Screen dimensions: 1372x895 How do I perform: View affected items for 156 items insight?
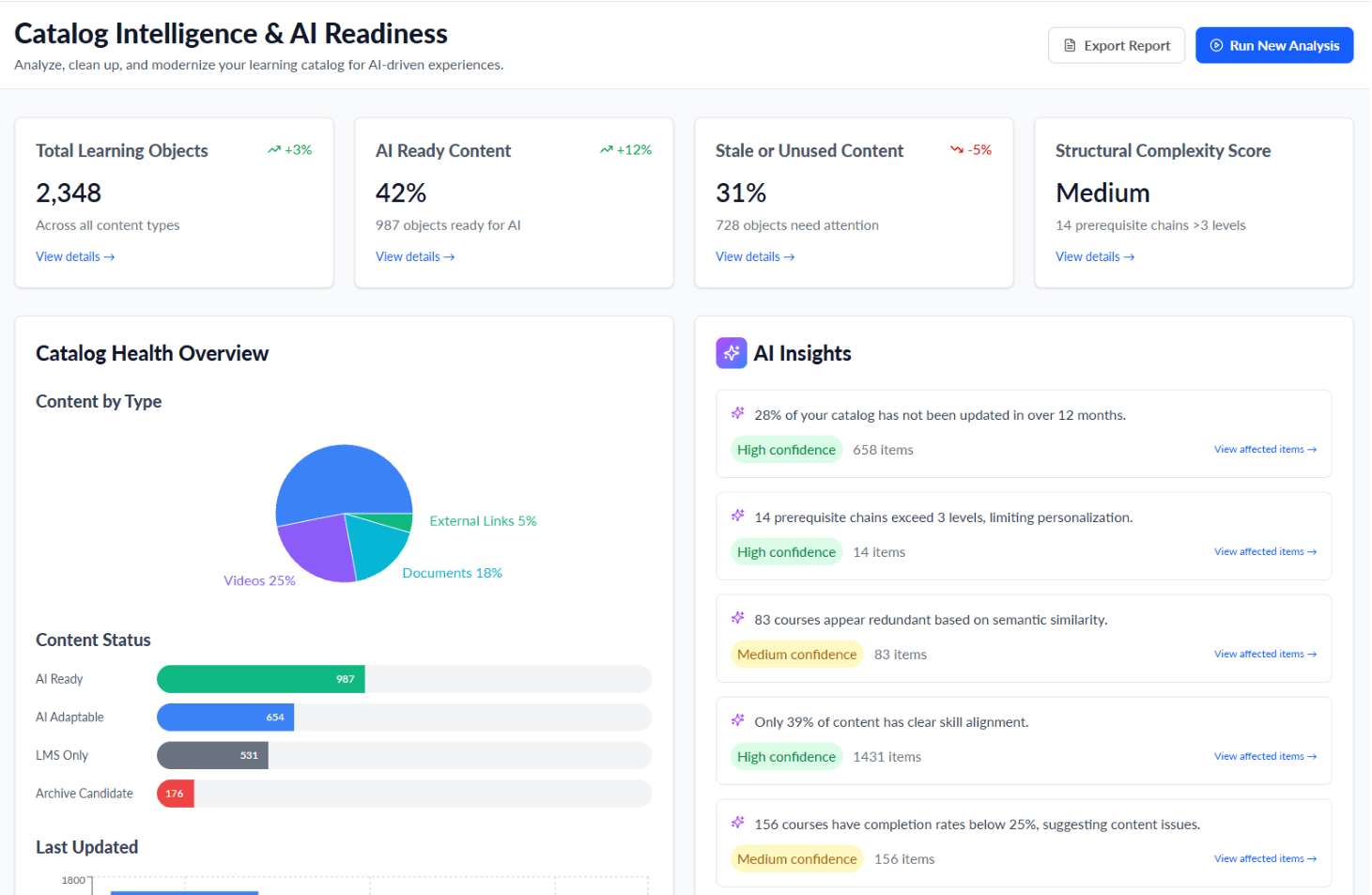coord(1265,859)
